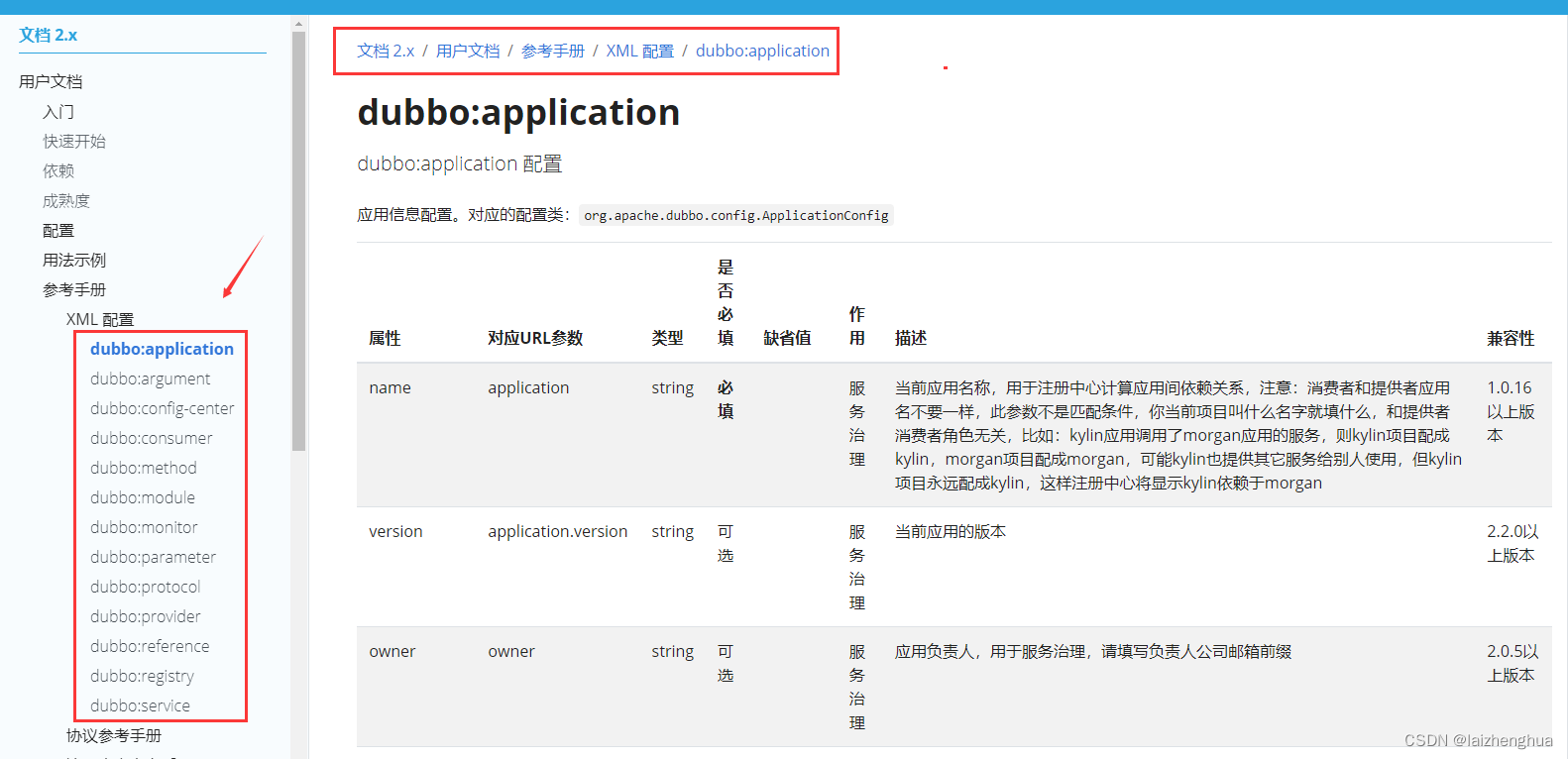
Task: Click org.apache.dubbo.config.ApplicationConfig class name
Action: 736,215
